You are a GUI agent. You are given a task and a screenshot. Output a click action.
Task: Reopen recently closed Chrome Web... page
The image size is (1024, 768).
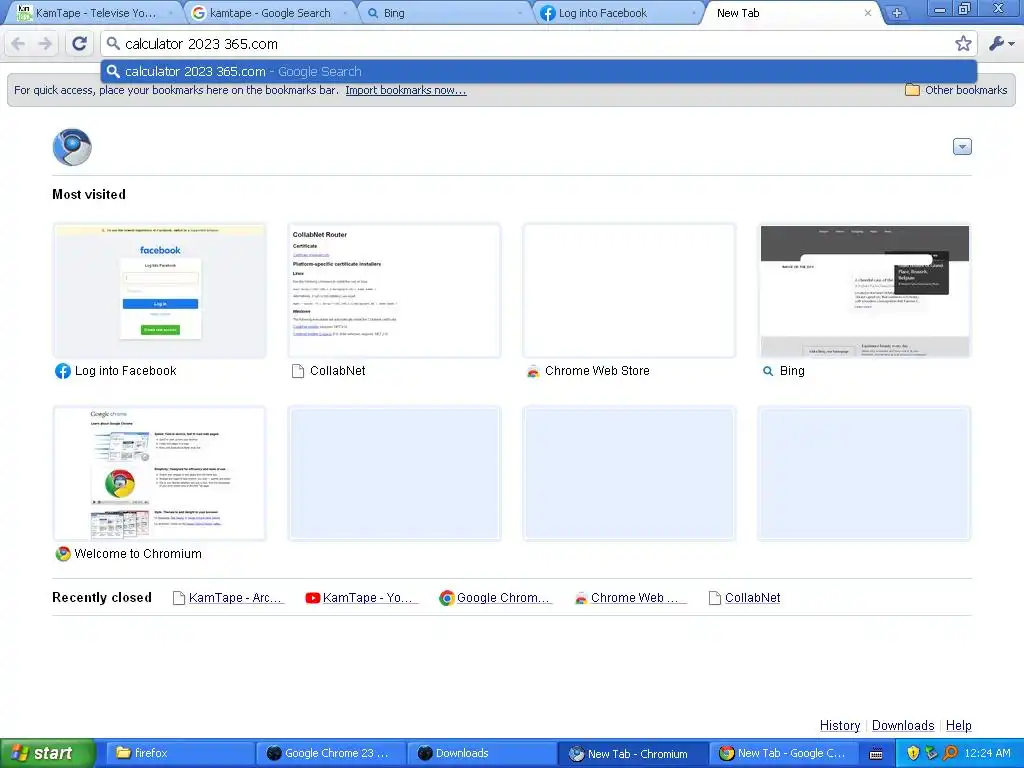coord(631,598)
